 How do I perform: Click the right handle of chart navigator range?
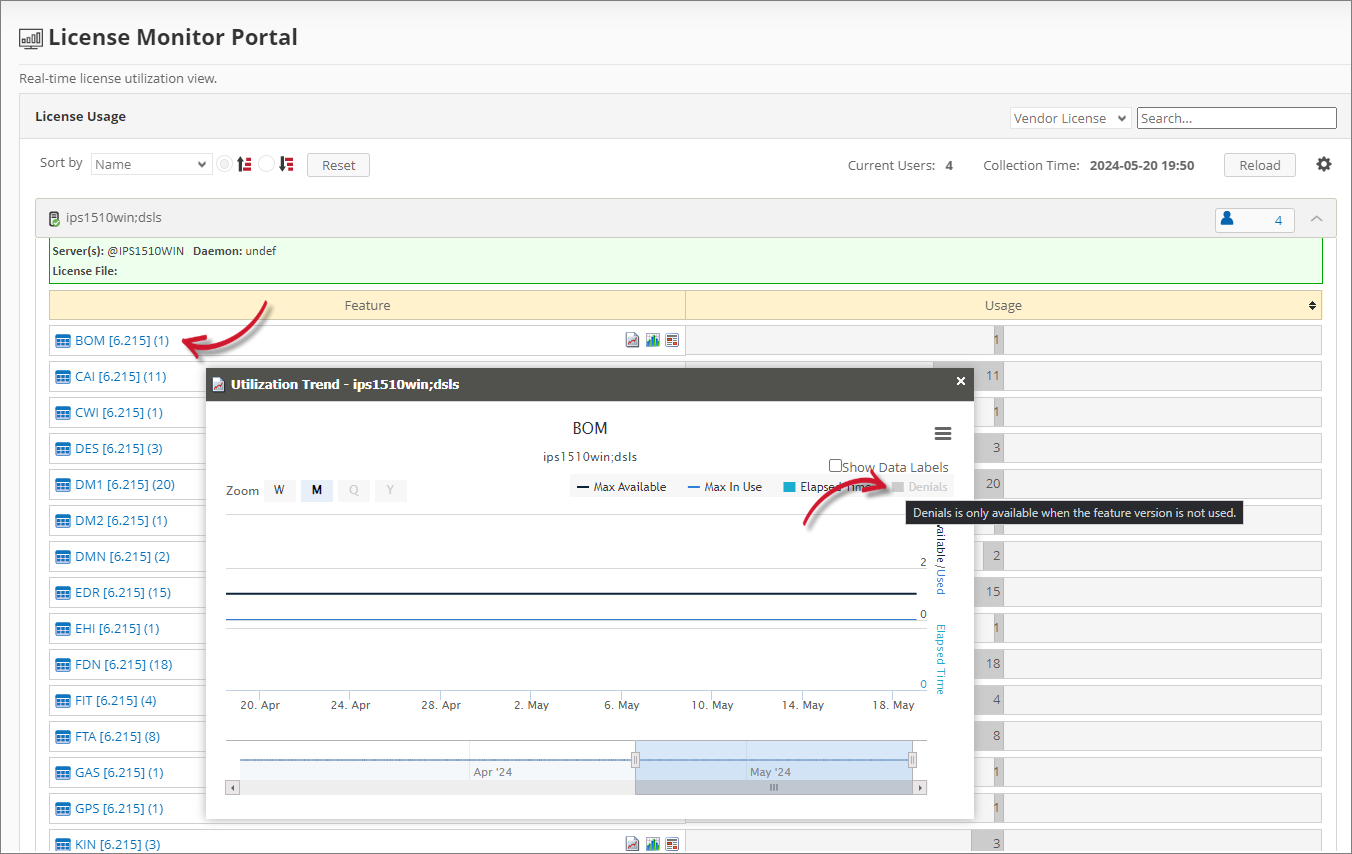(x=912, y=760)
